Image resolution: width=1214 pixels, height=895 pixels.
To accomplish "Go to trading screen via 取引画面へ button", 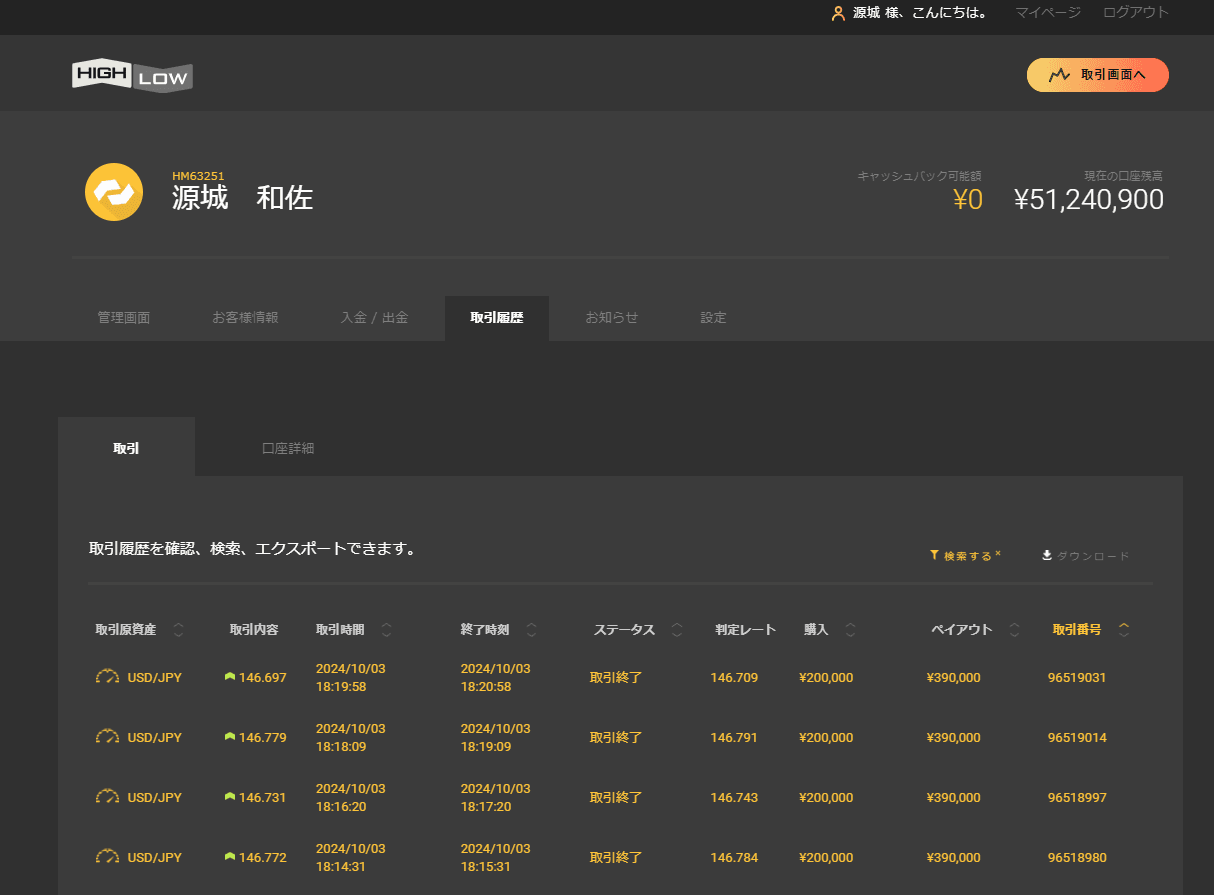I will point(1097,75).
